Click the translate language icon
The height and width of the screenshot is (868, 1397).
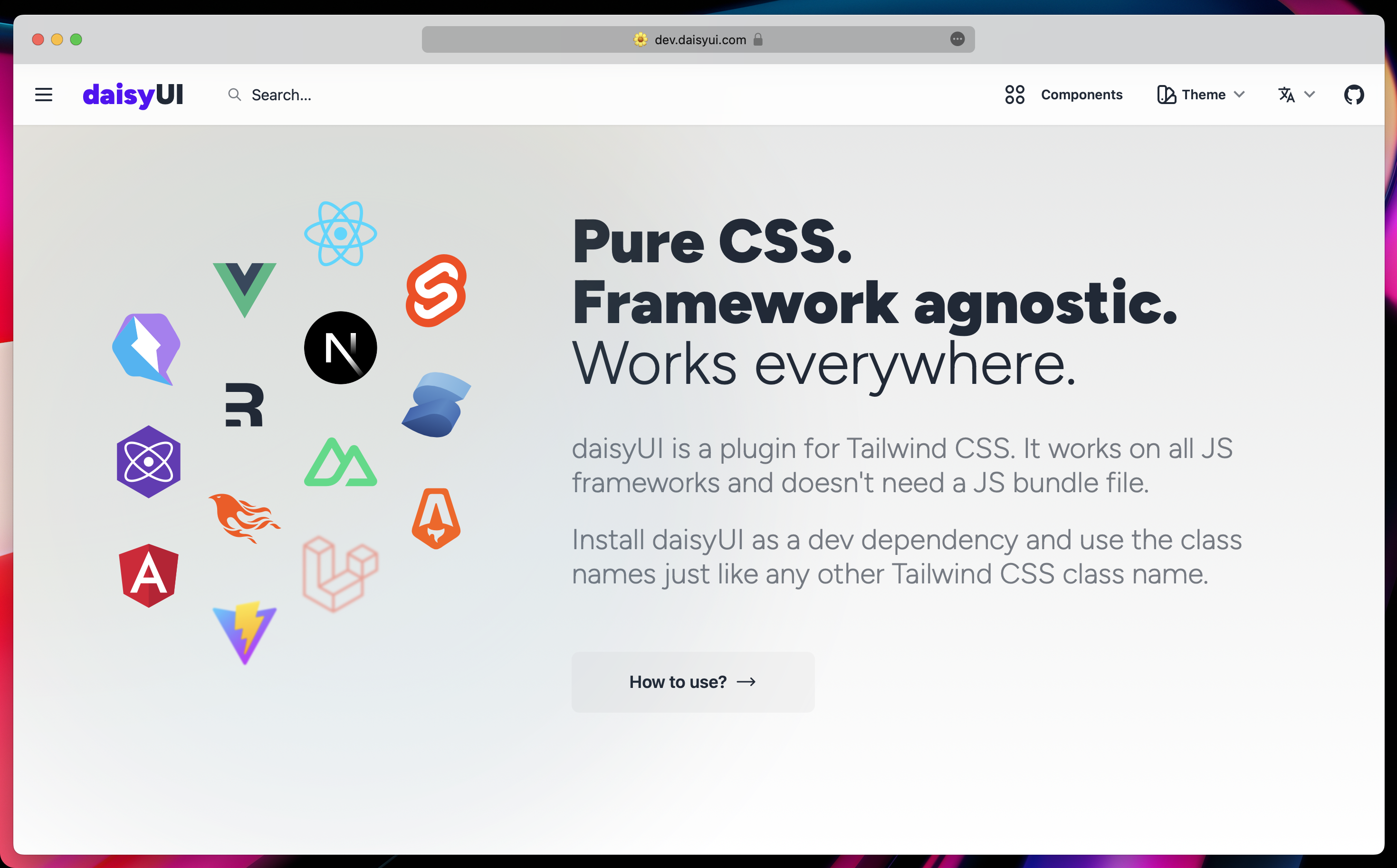[1286, 95]
